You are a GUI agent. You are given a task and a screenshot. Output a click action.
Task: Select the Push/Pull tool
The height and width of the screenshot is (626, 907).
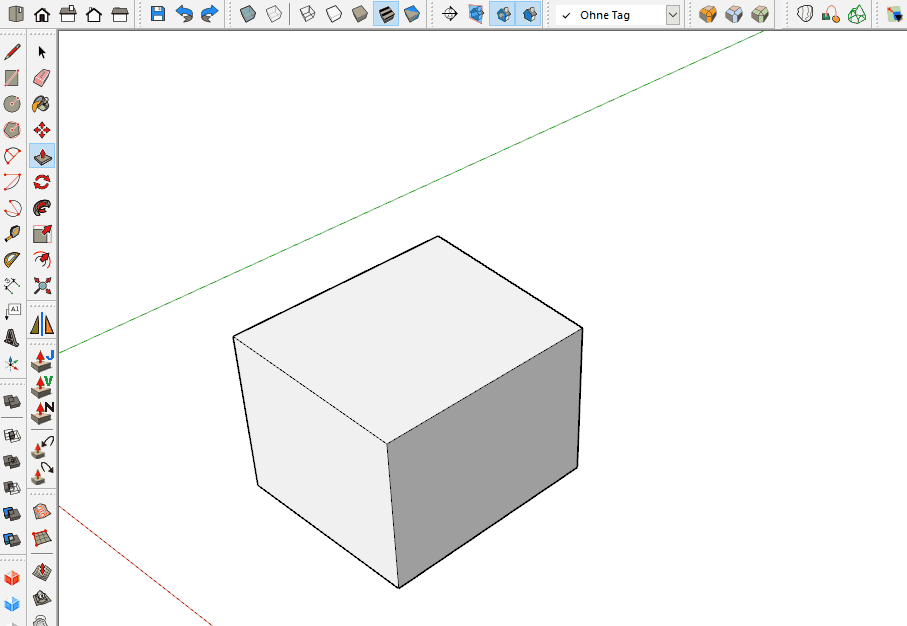pos(42,156)
